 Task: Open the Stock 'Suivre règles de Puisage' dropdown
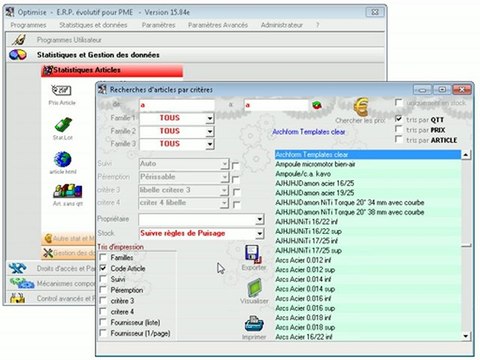260,233
